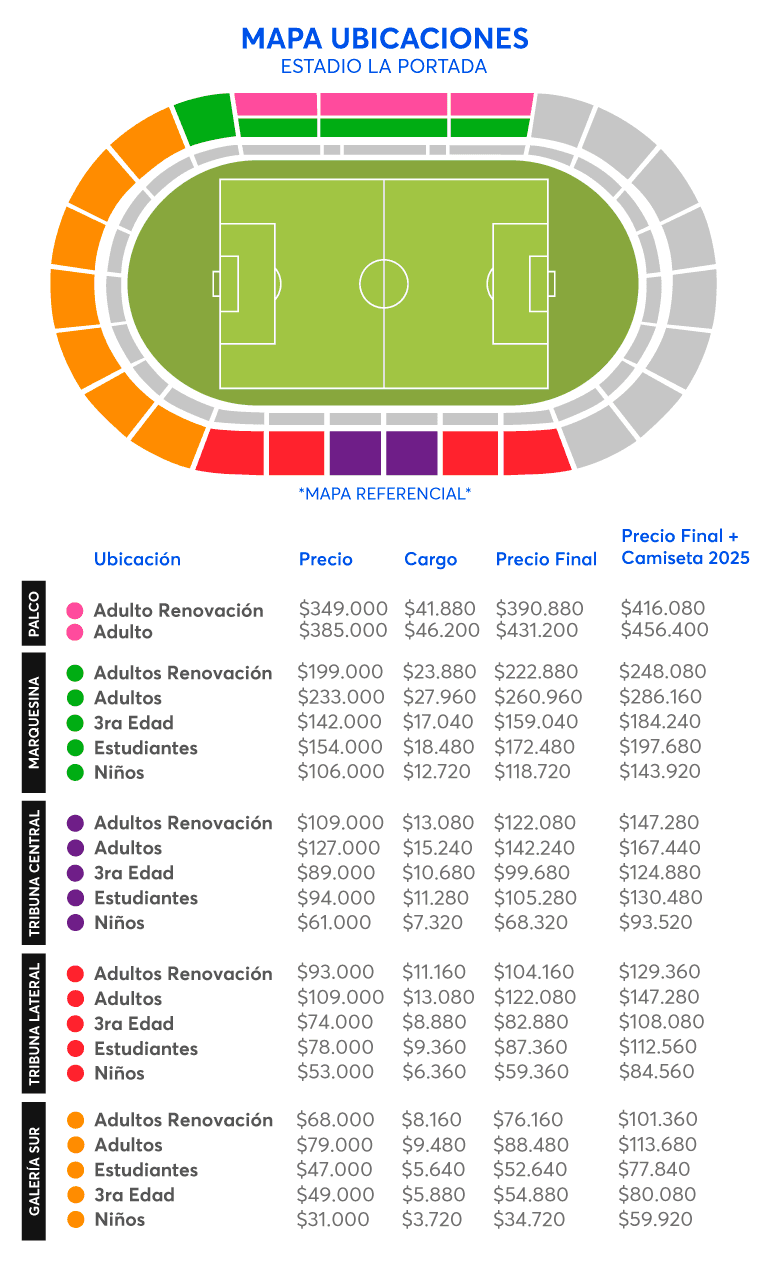Click the middle pink Palco block on the stadium map
Viewport: 768px width, 1266px height.
pos(384,104)
